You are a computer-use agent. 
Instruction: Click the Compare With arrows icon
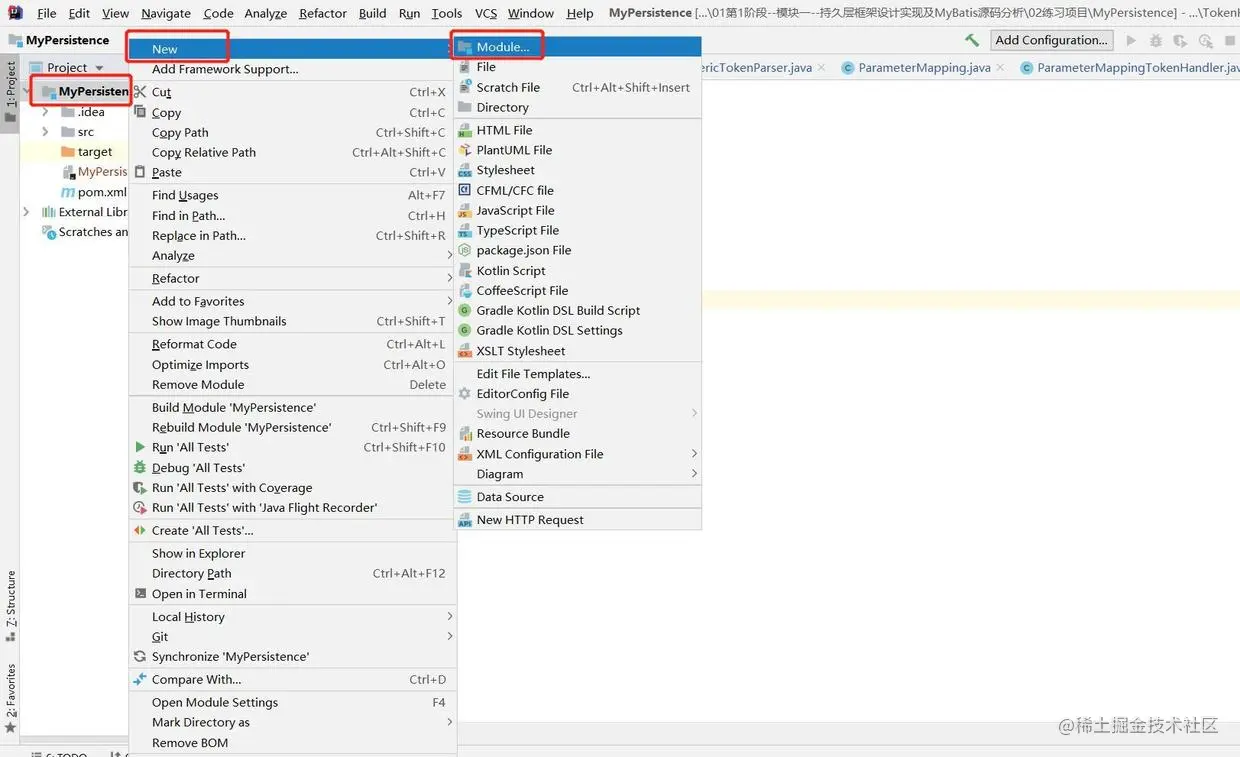coord(140,679)
